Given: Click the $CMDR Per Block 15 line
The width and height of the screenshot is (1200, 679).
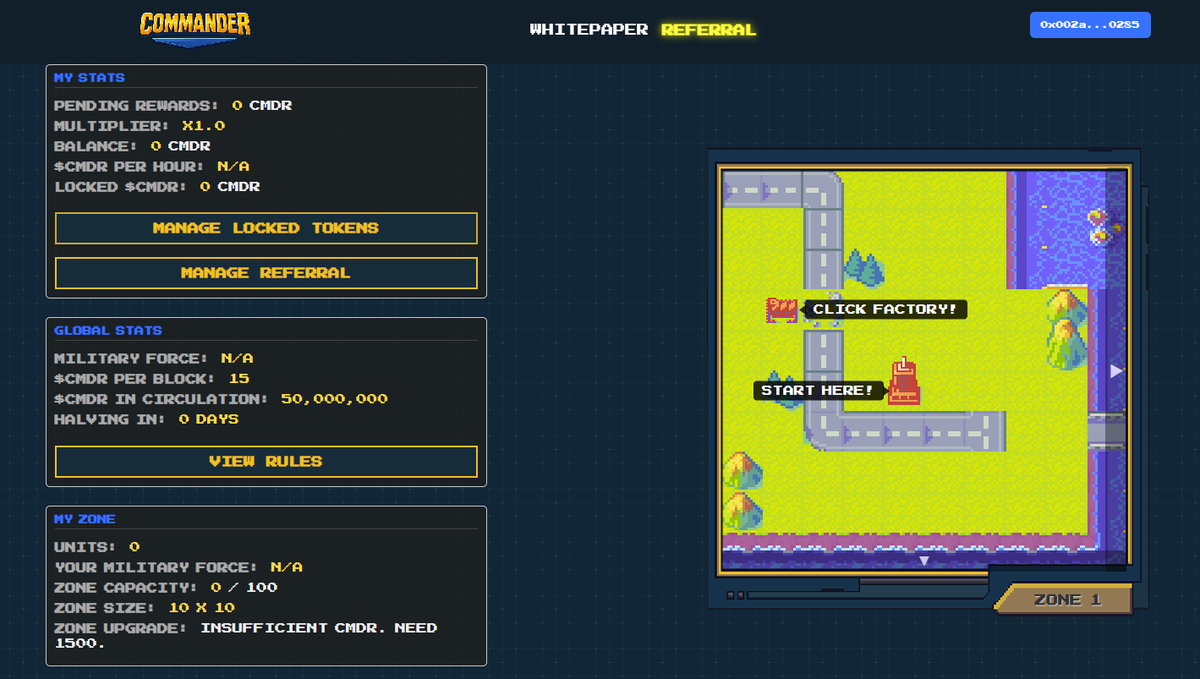Looking at the screenshot, I should 152,379.
